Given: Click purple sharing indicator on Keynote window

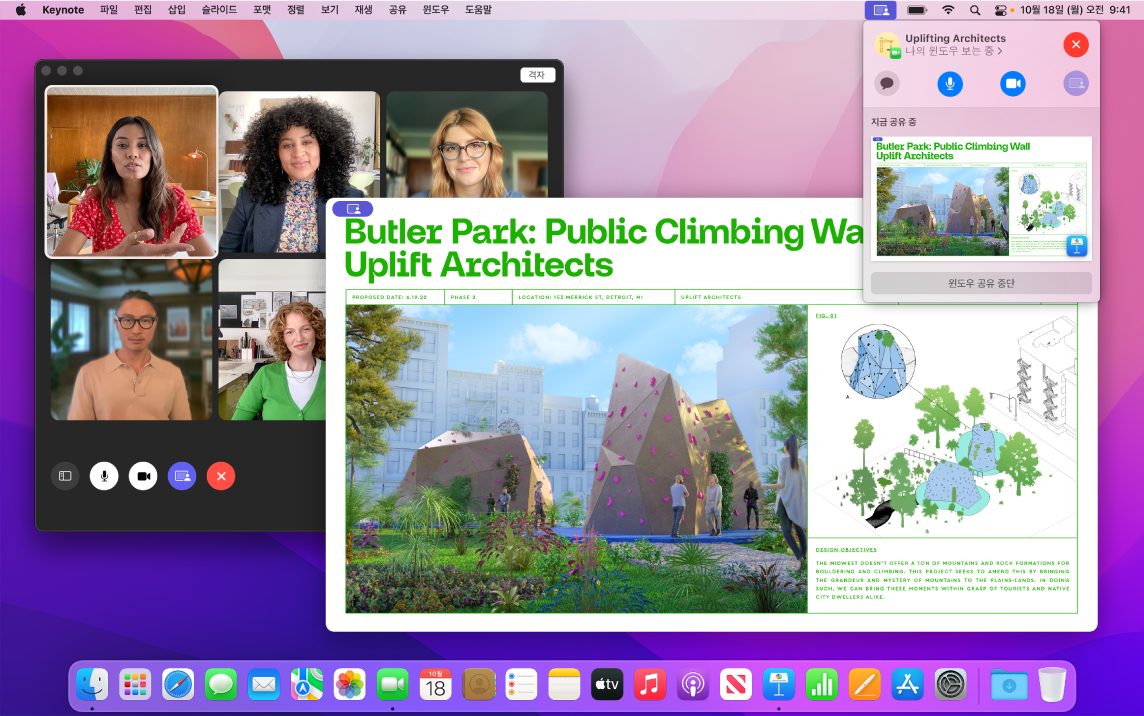Looking at the screenshot, I should 352,209.
